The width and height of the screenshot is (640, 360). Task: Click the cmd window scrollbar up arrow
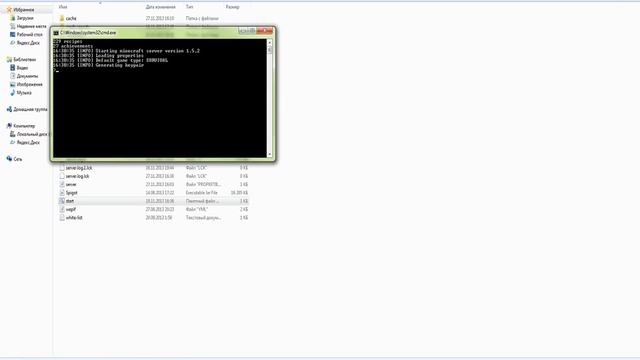pyautogui.click(x=269, y=42)
